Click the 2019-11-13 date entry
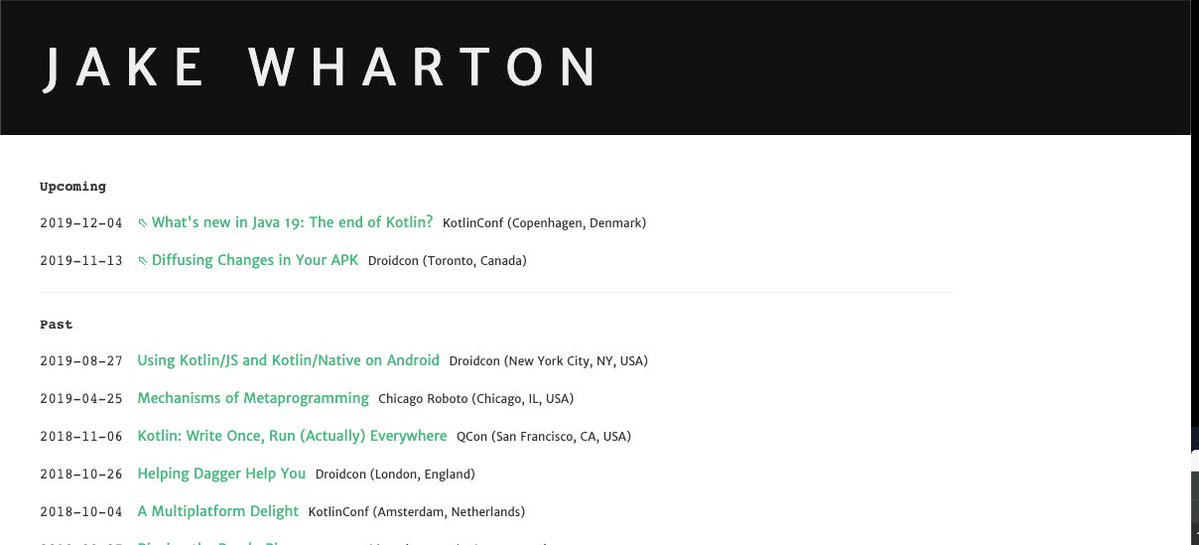 coord(81,261)
